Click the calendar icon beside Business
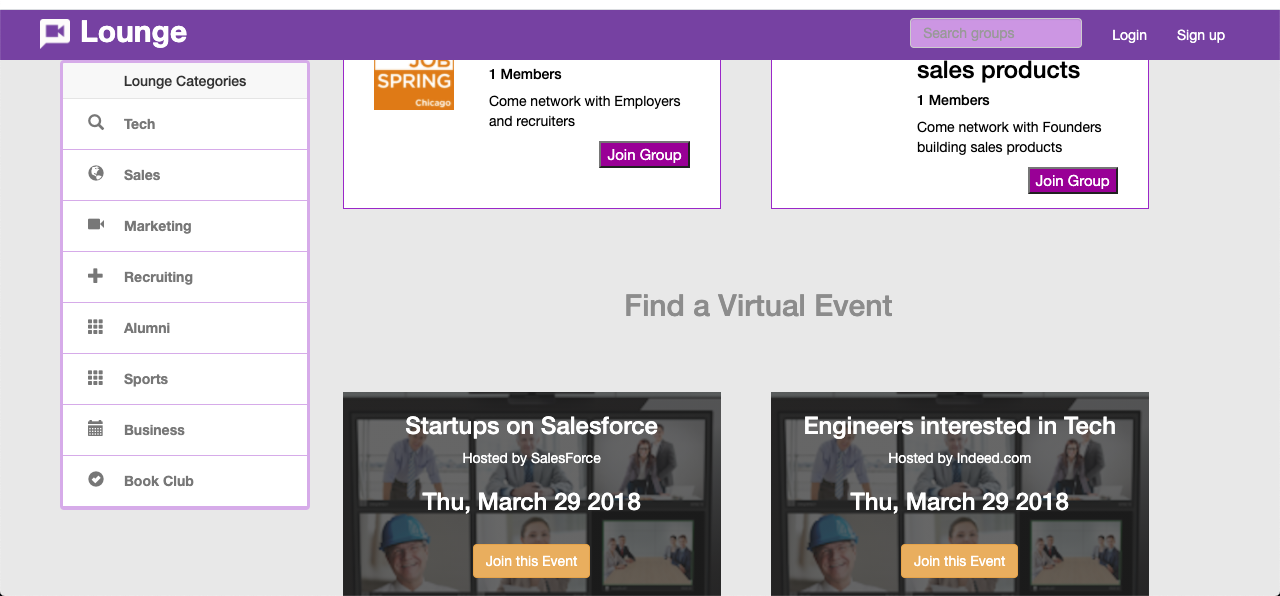 pos(96,429)
